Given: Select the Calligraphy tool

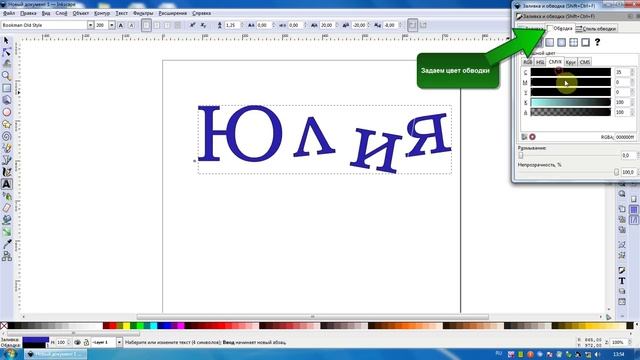Looking at the screenshot, I should [x=6, y=172].
